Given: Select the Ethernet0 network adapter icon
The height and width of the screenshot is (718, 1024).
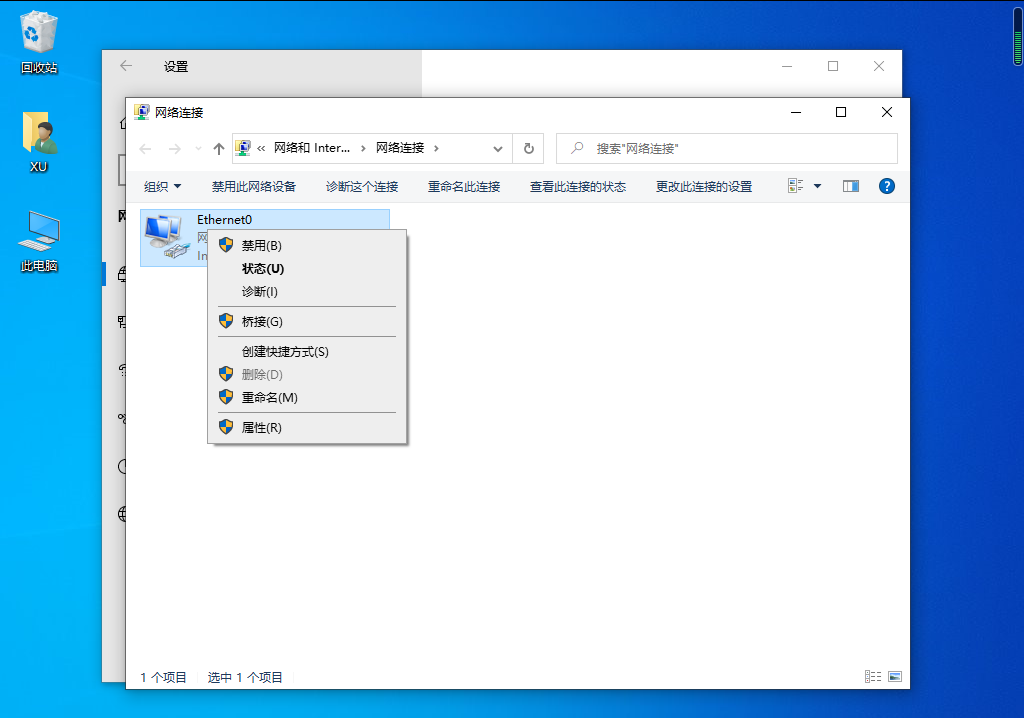Looking at the screenshot, I should (170, 237).
